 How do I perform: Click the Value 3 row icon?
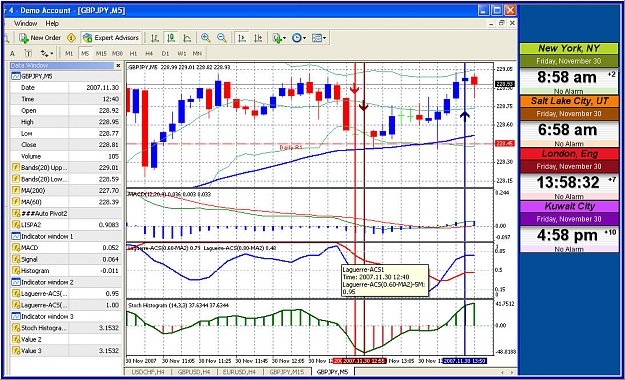(16, 351)
